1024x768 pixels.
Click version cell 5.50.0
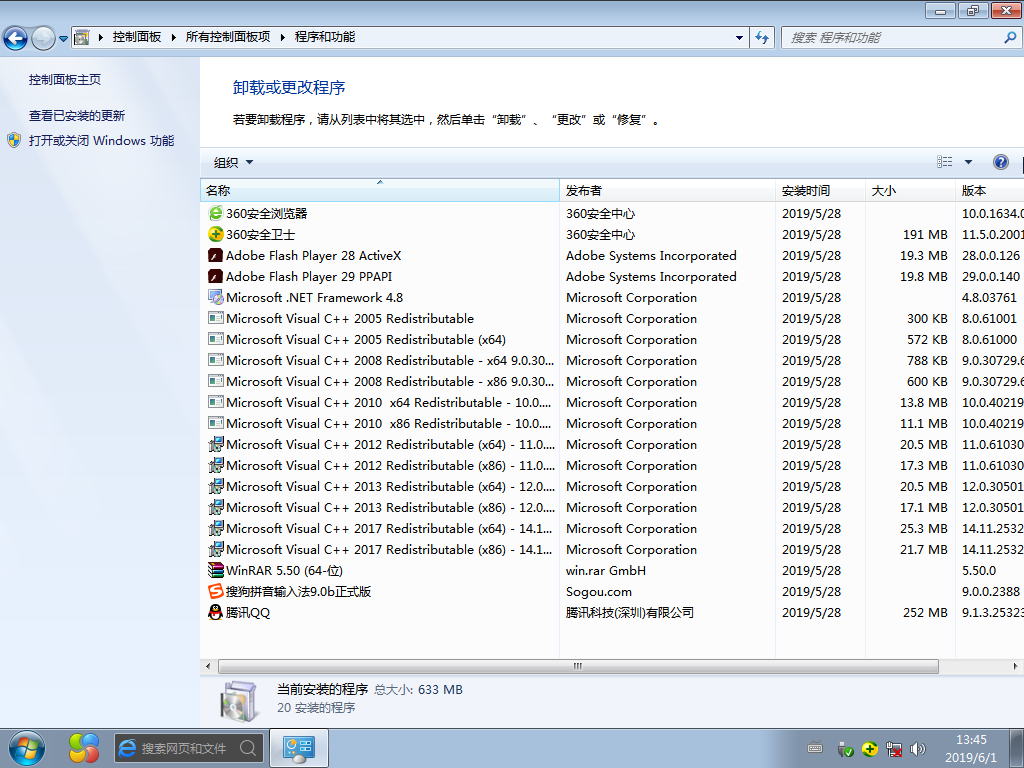tap(979, 570)
